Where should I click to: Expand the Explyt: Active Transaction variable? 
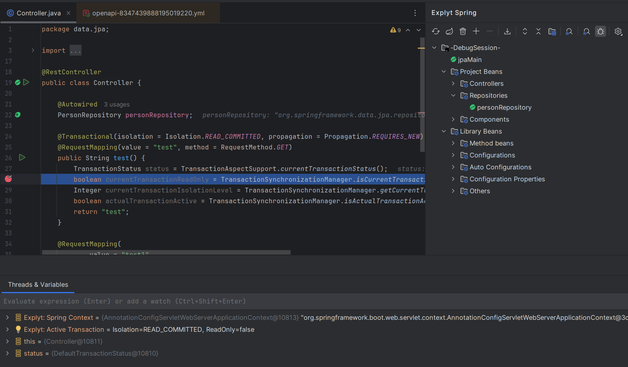tap(7, 329)
